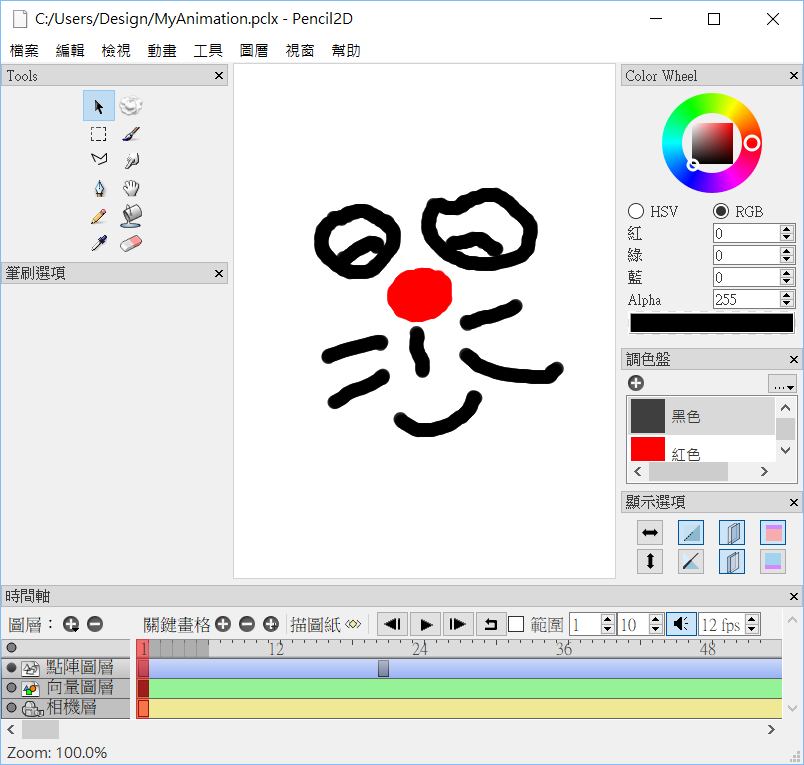The height and width of the screenshot is (765, 804).
Task: Increase the Alpha value with stepper
Action: [786, 294]
